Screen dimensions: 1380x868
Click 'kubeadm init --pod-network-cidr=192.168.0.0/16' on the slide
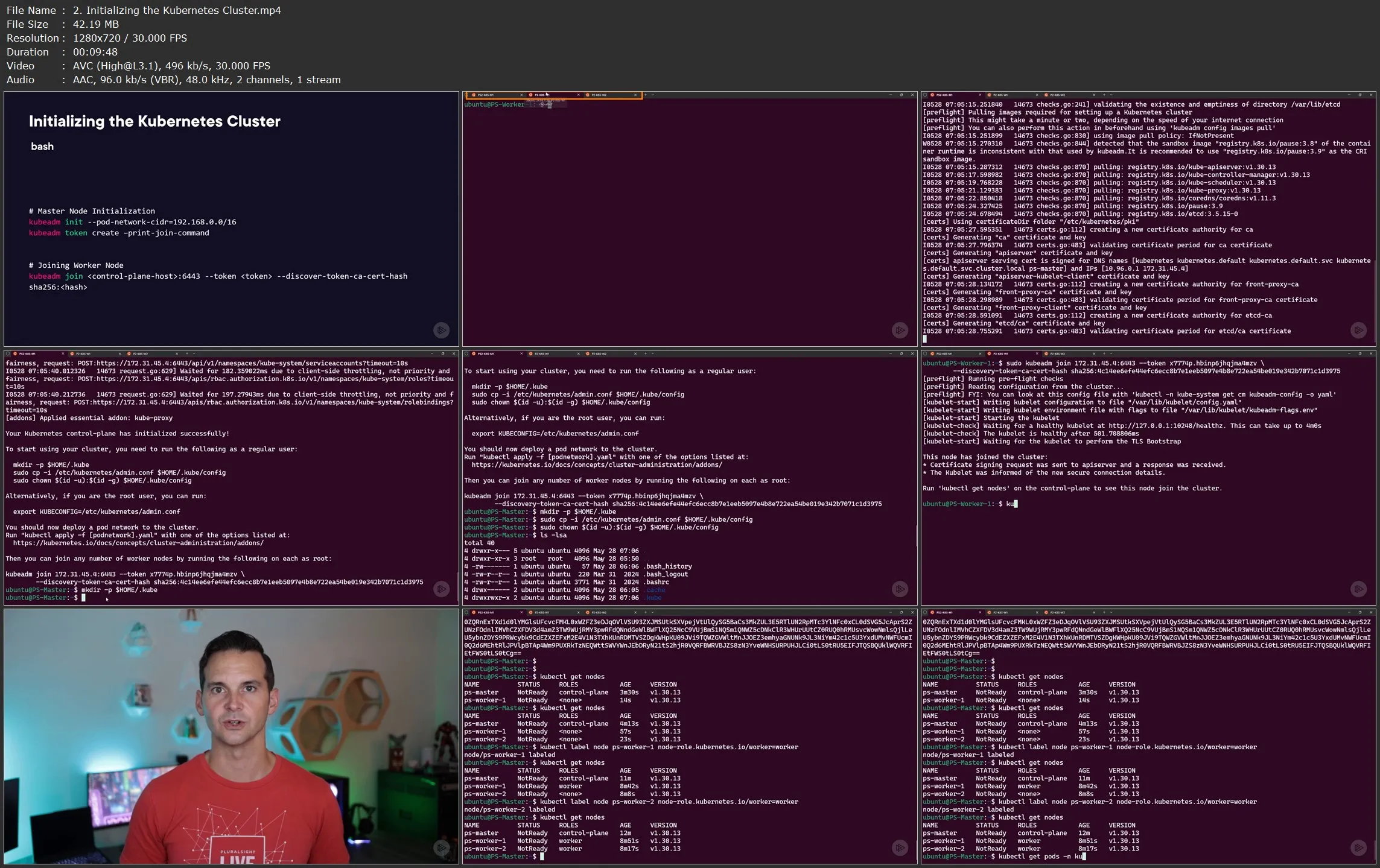tap(133, 222)
